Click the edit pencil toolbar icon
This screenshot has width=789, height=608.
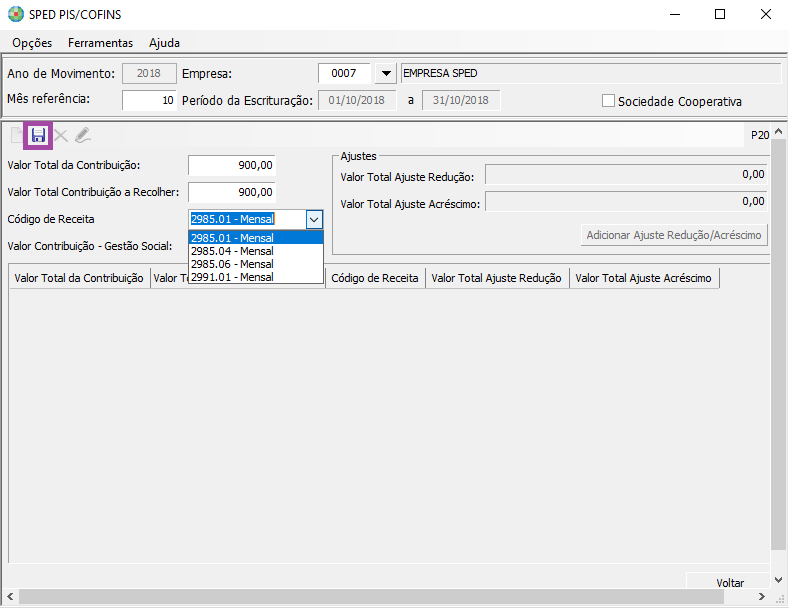[83, 135]
